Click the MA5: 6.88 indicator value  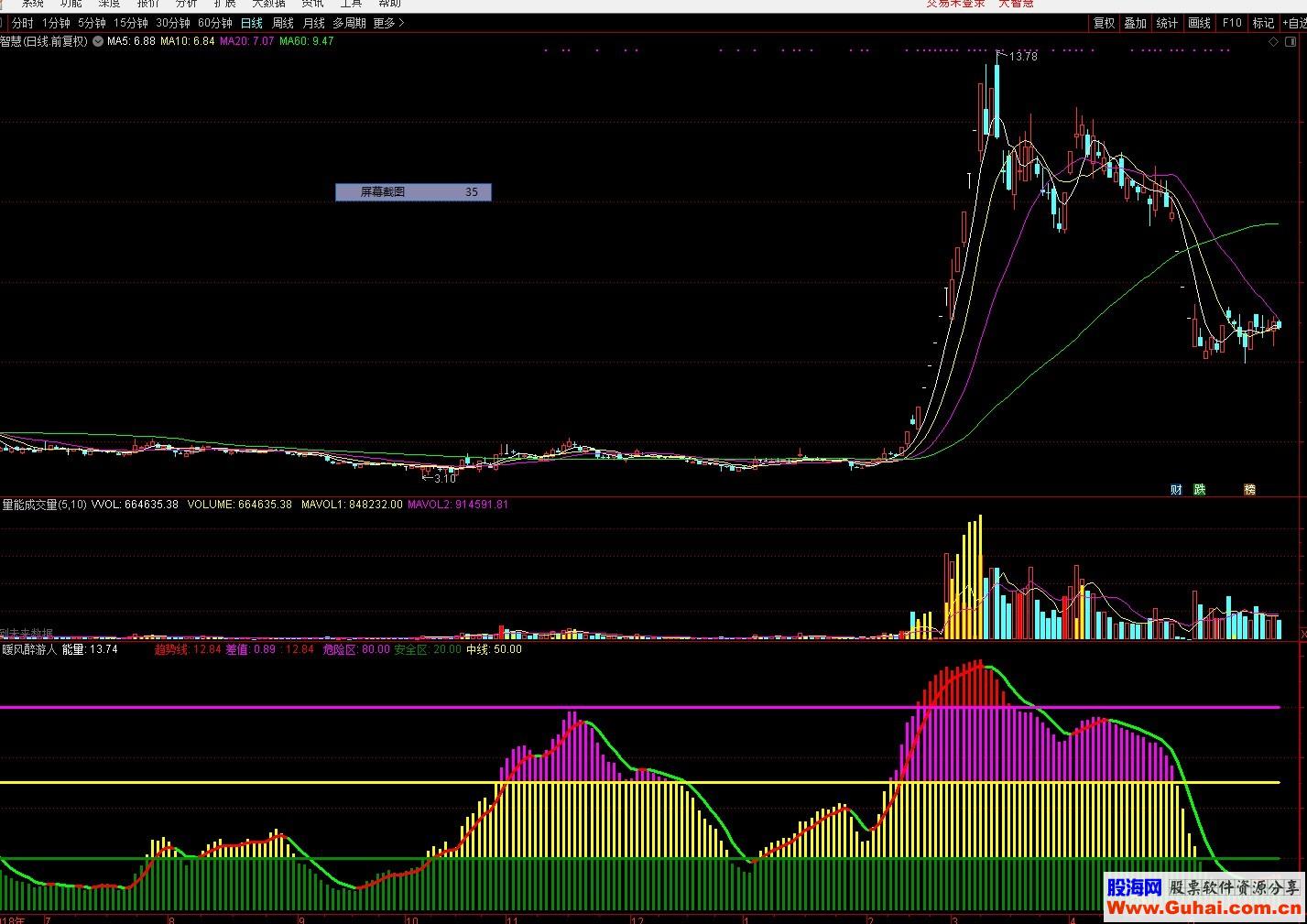pyautogui.click(x=131, y=41)
